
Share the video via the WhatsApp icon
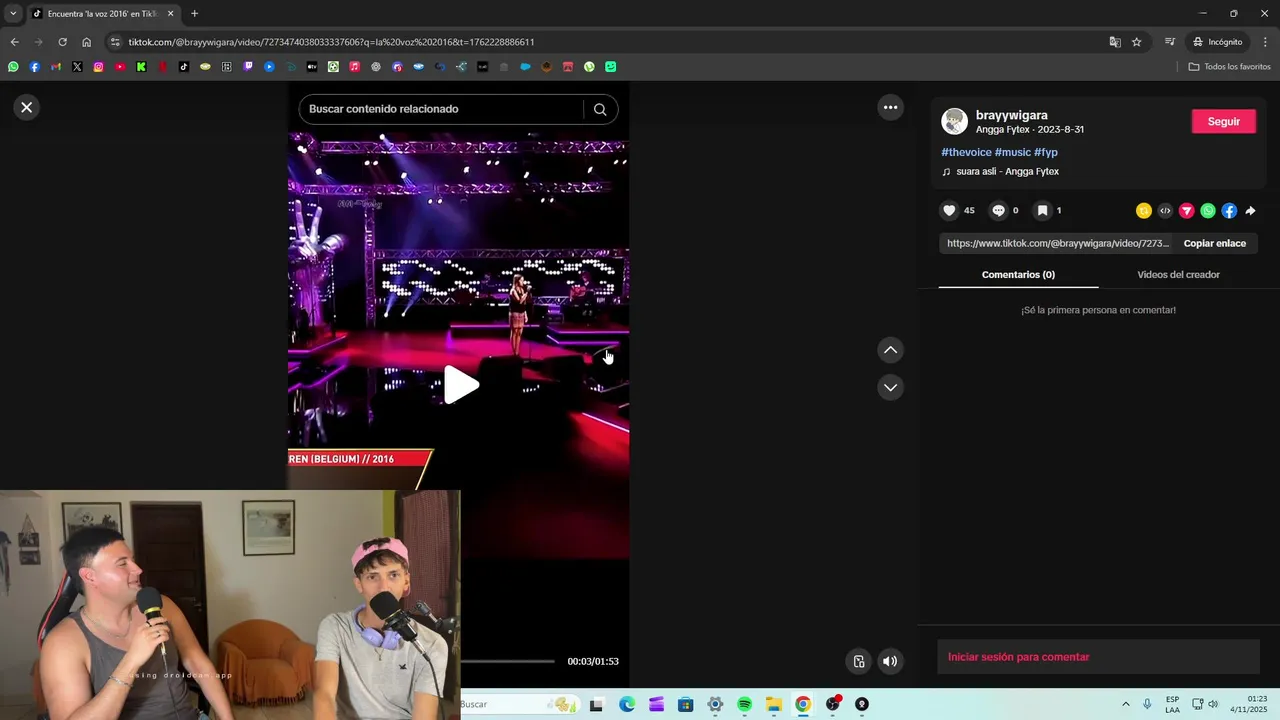tap(1208, 211)
